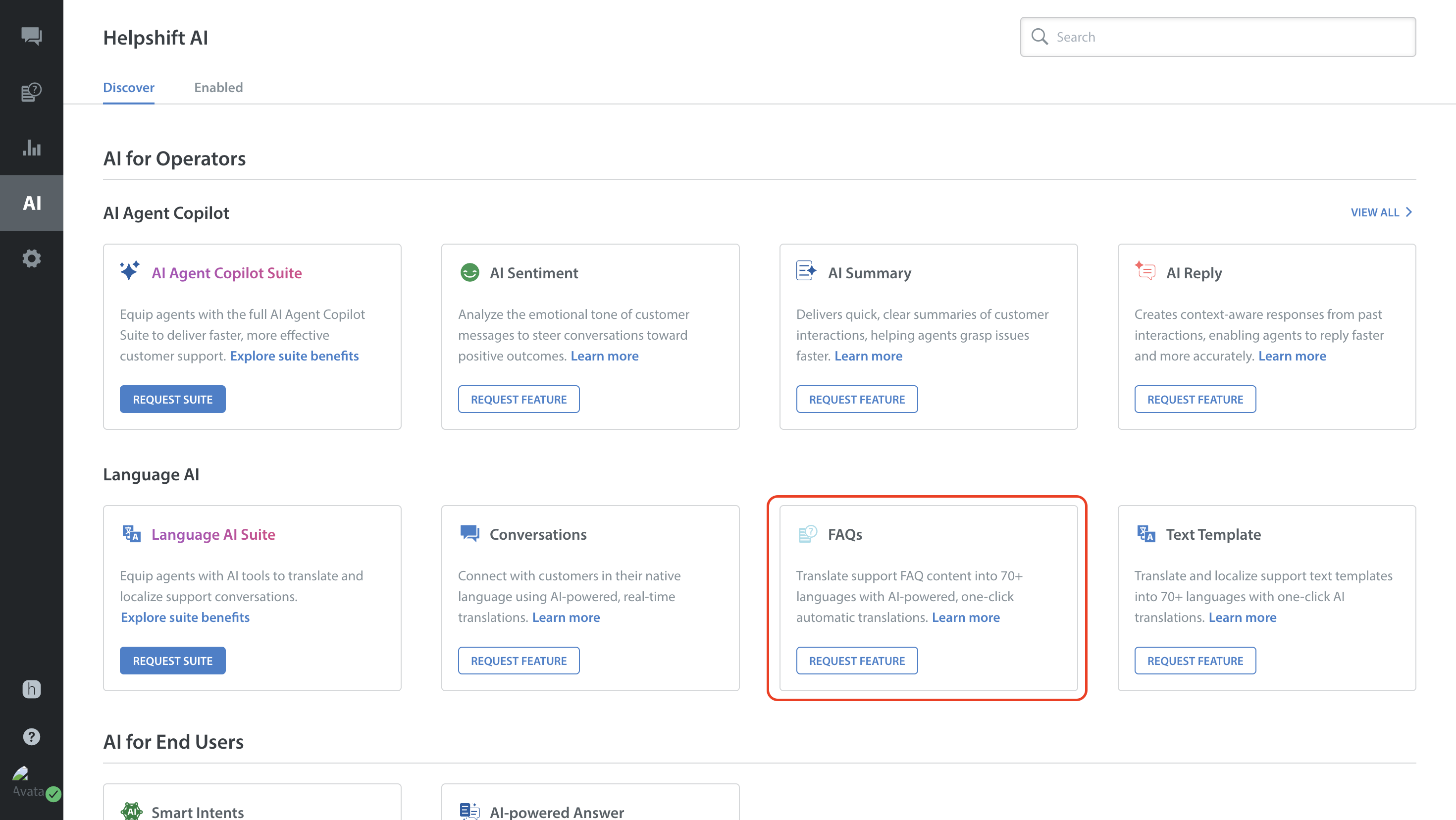1456x820 pixels.
Task: Open the Issues conversations sidebar icon
Action: coord(31,37)
